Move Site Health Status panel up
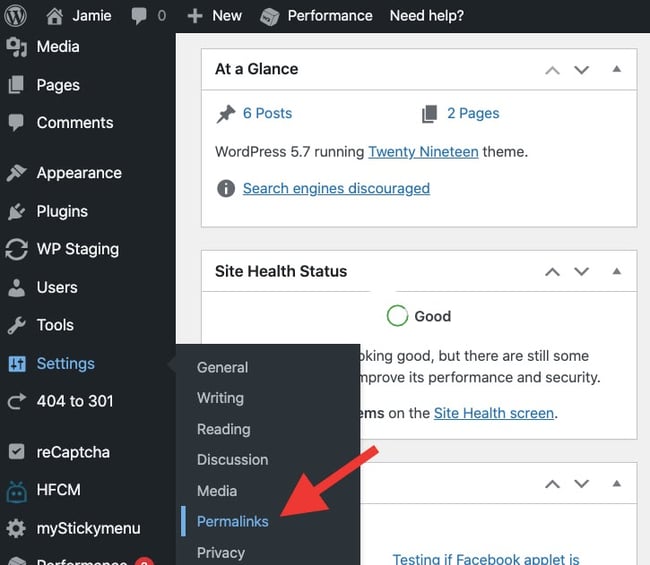 (551, 272)
